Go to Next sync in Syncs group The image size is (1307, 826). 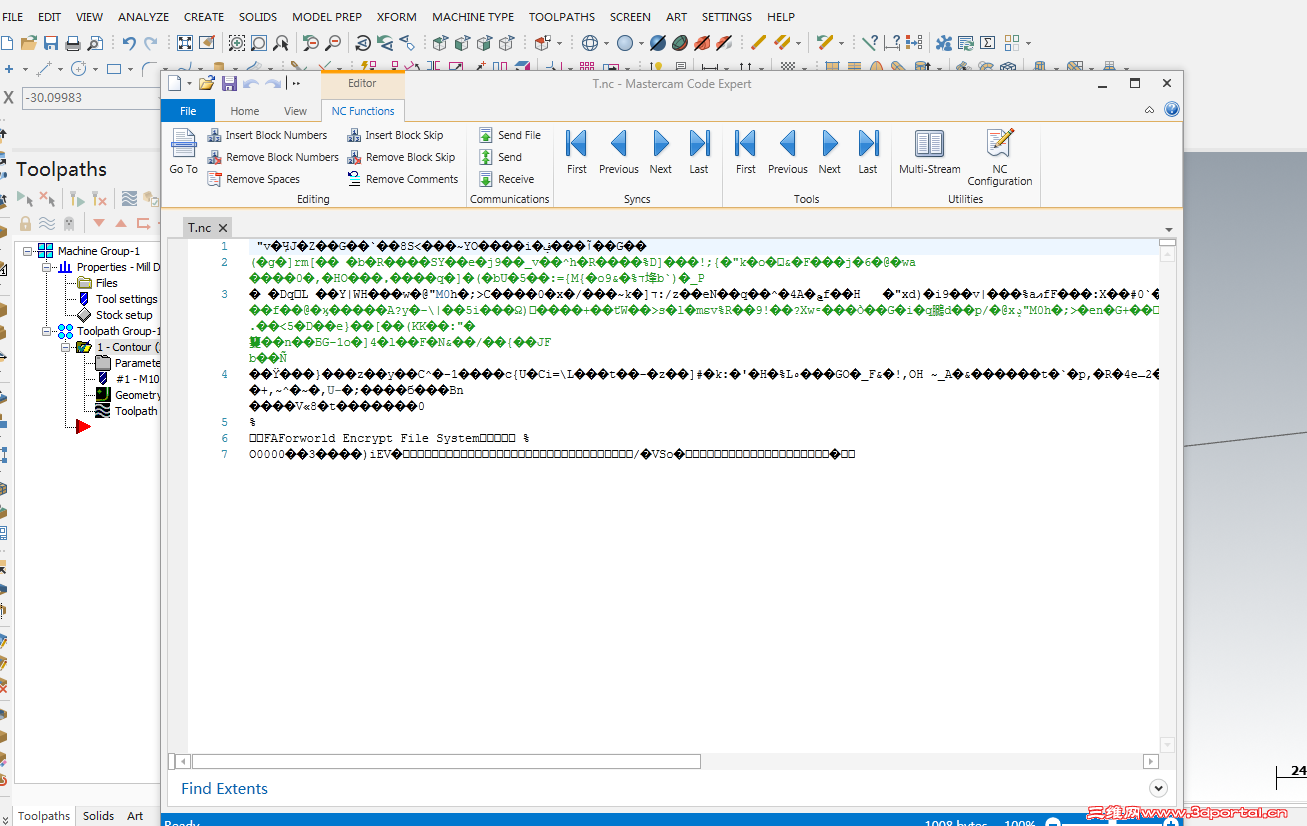[x=660, y=151]
